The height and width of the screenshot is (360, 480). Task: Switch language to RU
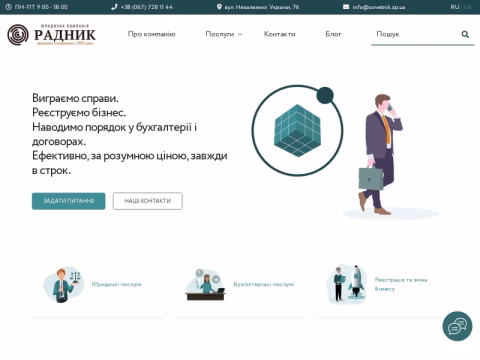tap(455, 7)
